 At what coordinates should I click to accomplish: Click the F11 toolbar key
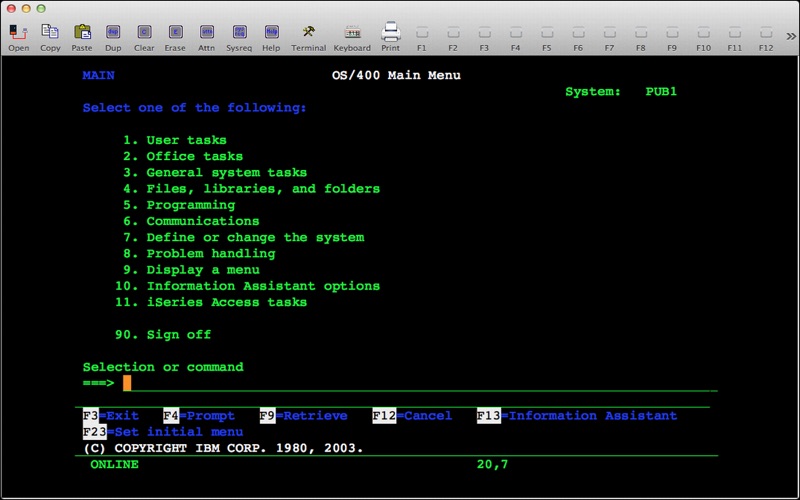point(734,37)
